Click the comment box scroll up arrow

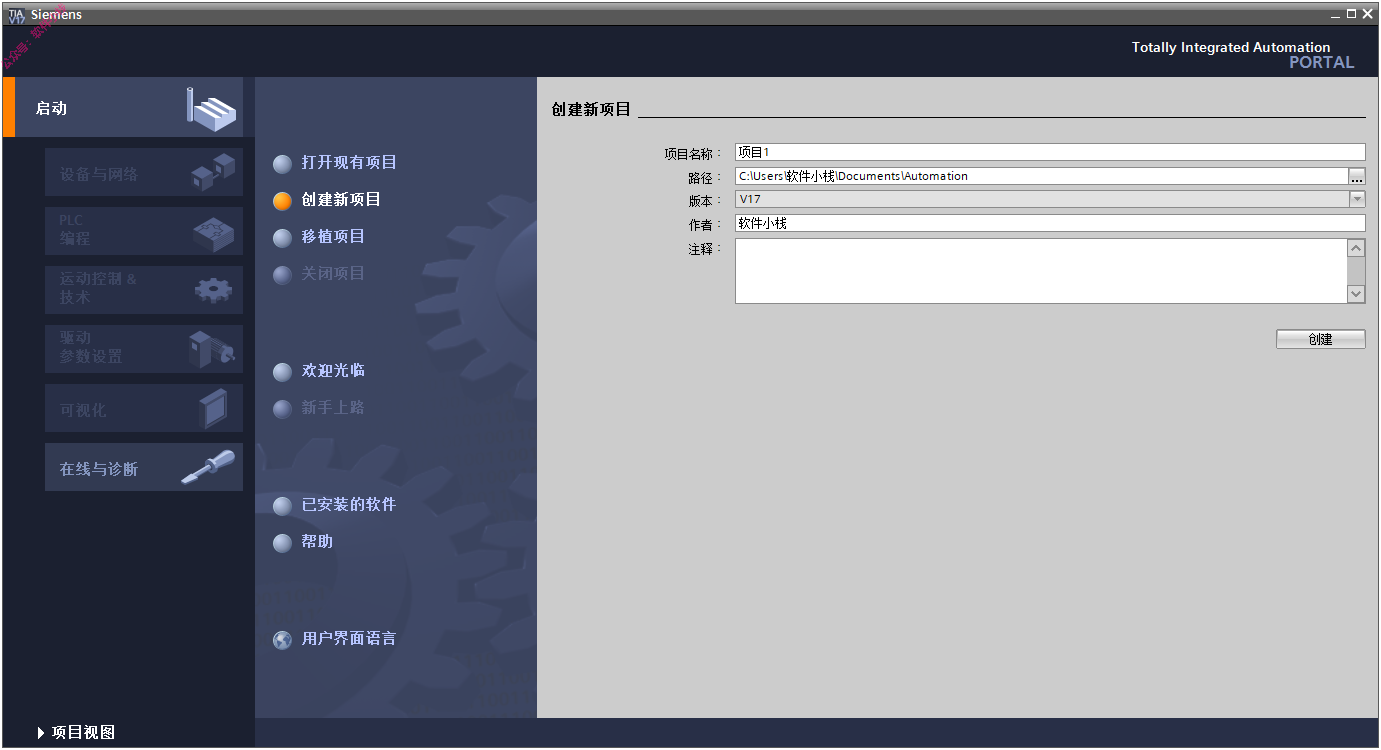coord(1356,248)
